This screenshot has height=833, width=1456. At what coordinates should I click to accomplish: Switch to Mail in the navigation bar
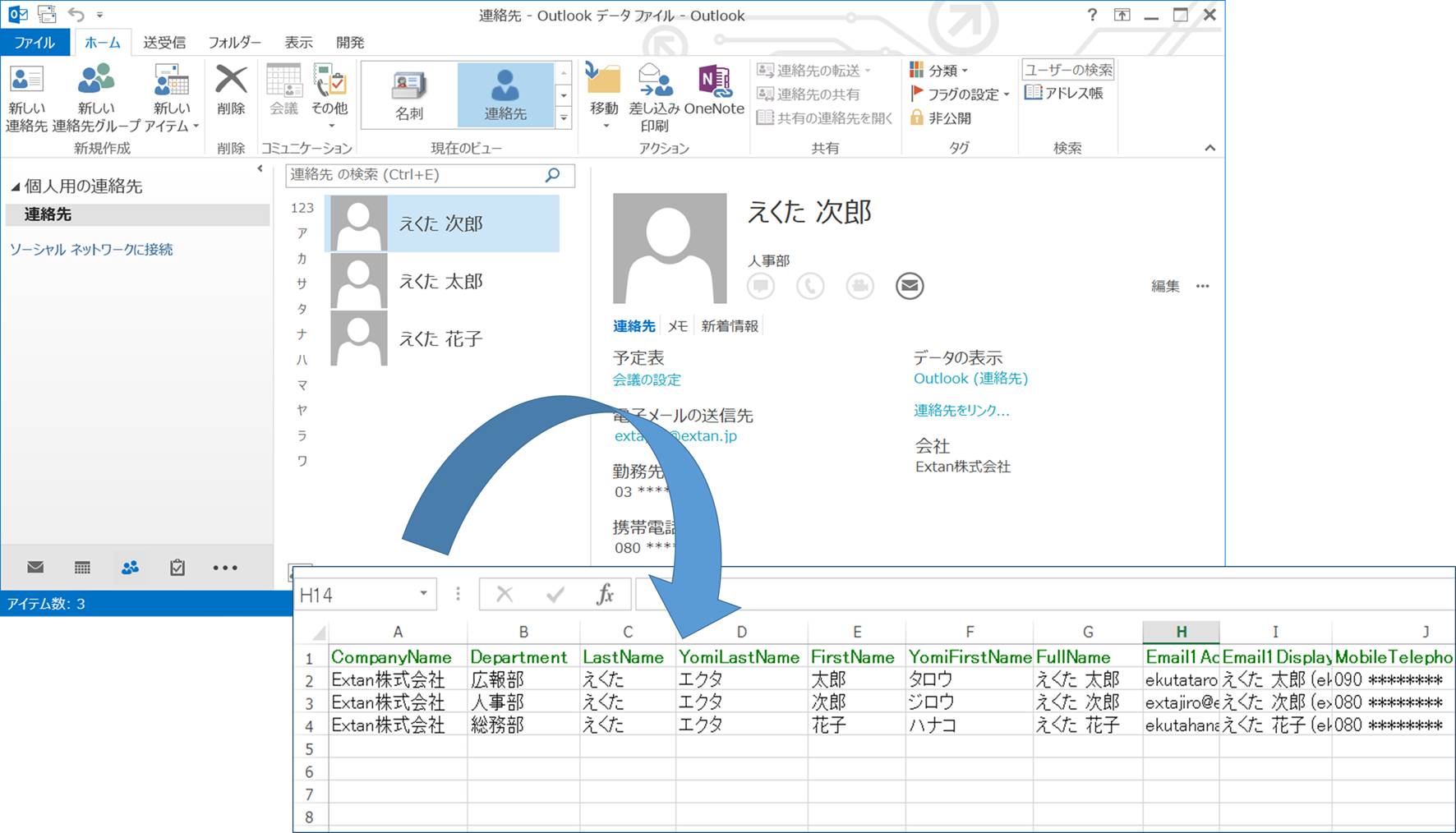pyautogui.click(x=35, y=568)
